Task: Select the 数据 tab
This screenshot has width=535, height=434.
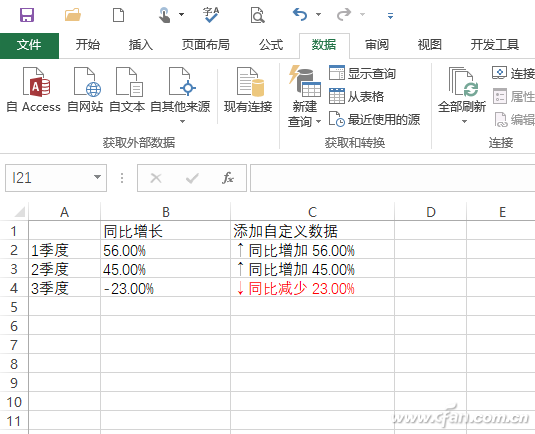Action: click(x=324, y=45)
